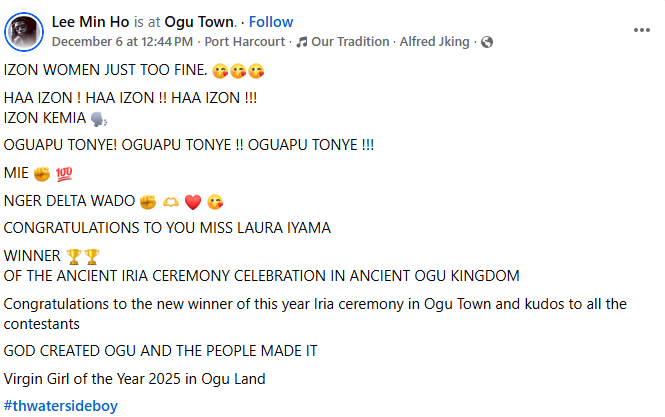Click the public audience globe icon
This screenshot has width=665, height=417.
tap(487, 42)
